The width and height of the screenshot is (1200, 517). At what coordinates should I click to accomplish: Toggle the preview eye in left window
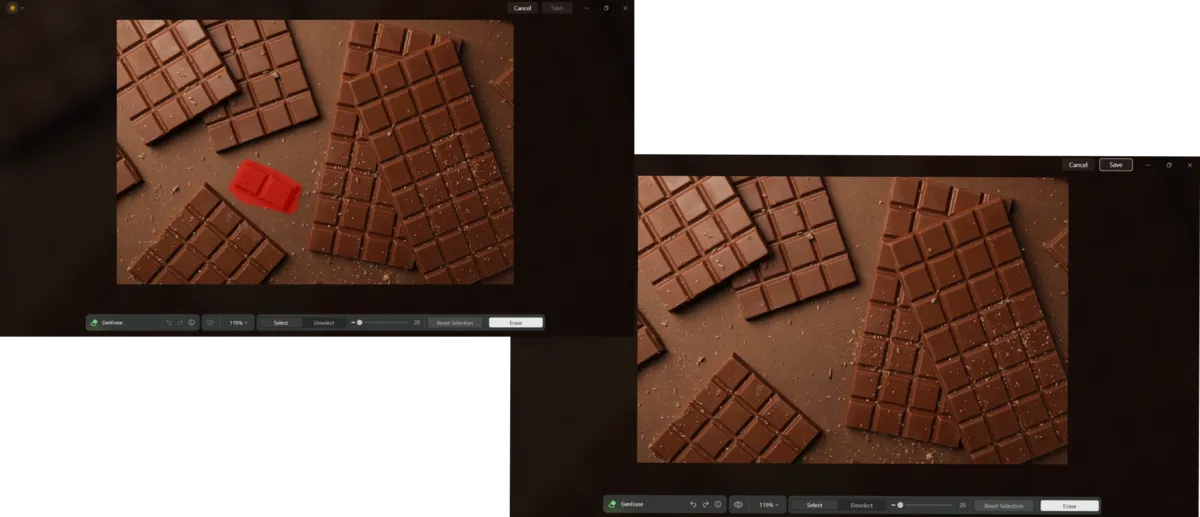210,323
